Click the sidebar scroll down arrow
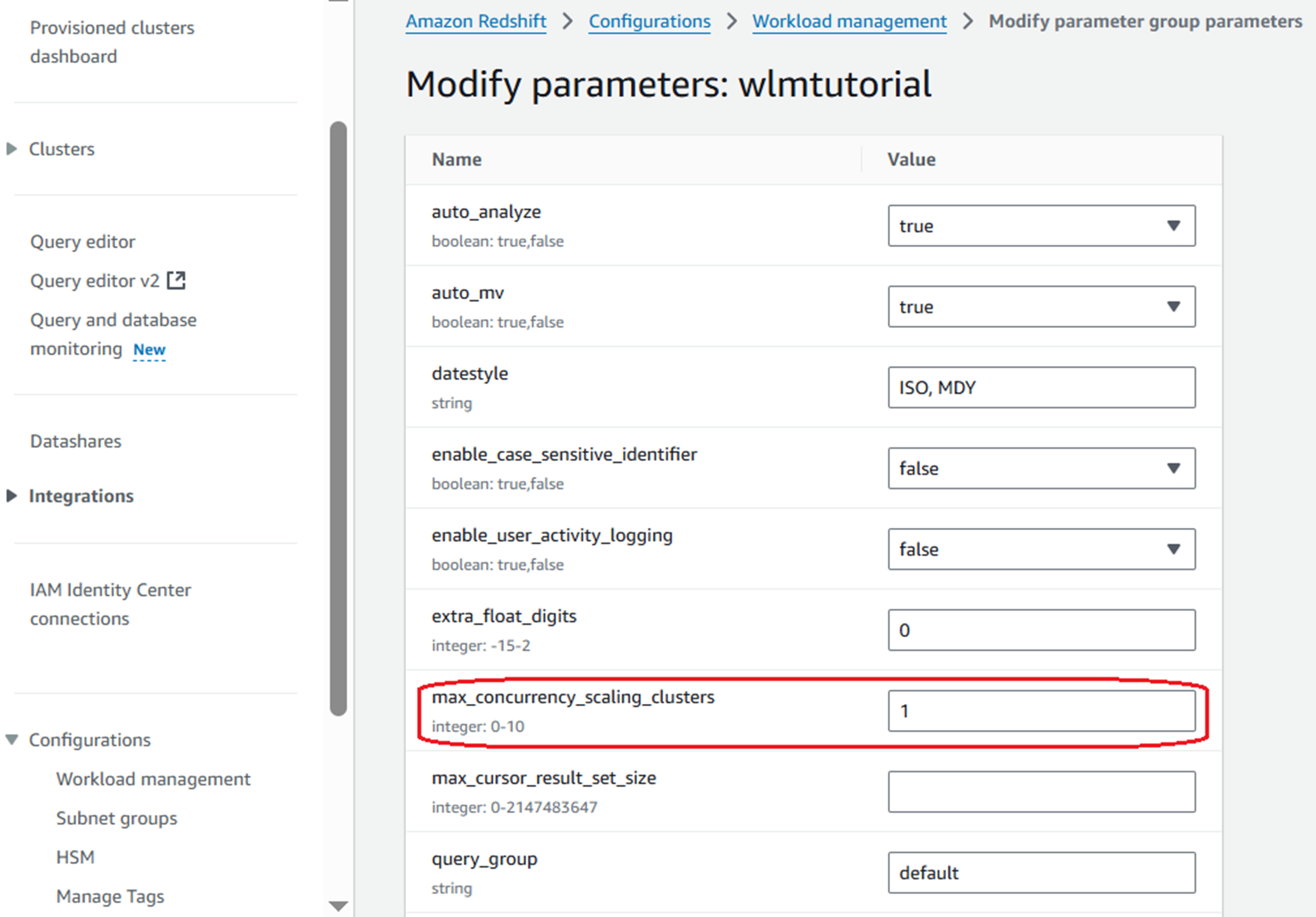1316x917 pixels. (x=338, y=905)
